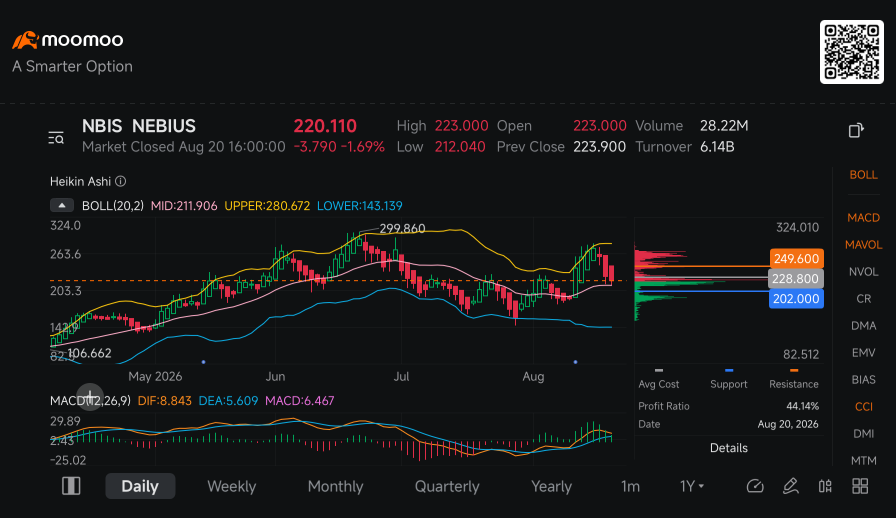Click the LOWER:143.139 band value
The height and width of the screenshot is (518, 896).
coord(359,206)
